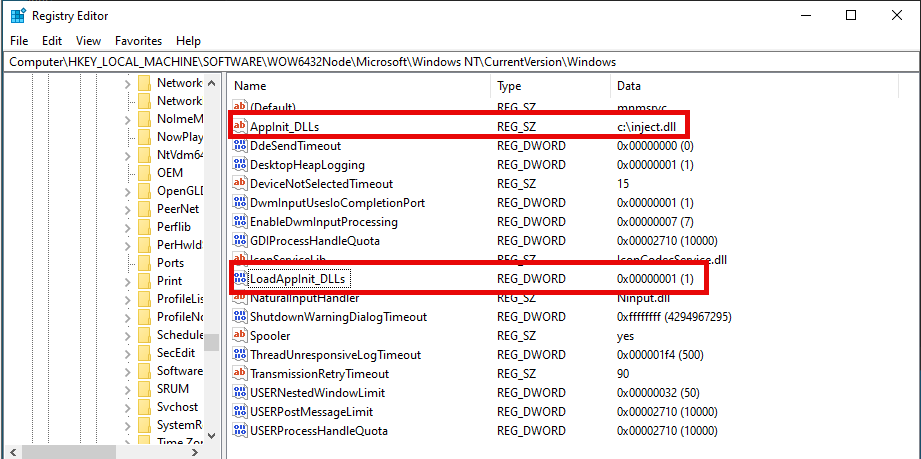Select the DeviceNotSelectedTimeout string icon
The image size is (921, 459).
click(x=240, y=183)
